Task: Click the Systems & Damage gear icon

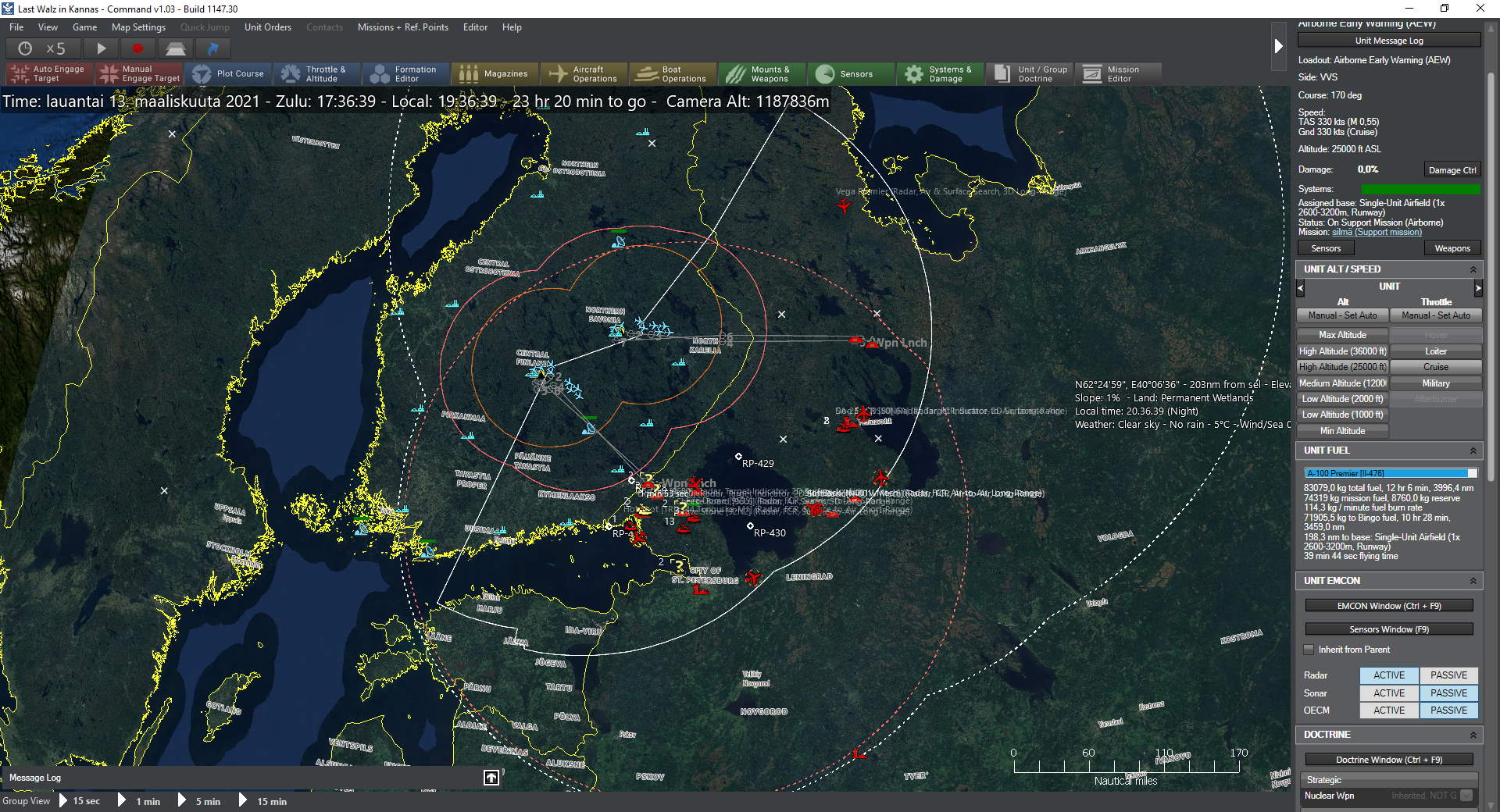Action: pyautogui.click(x=913, y=74)
